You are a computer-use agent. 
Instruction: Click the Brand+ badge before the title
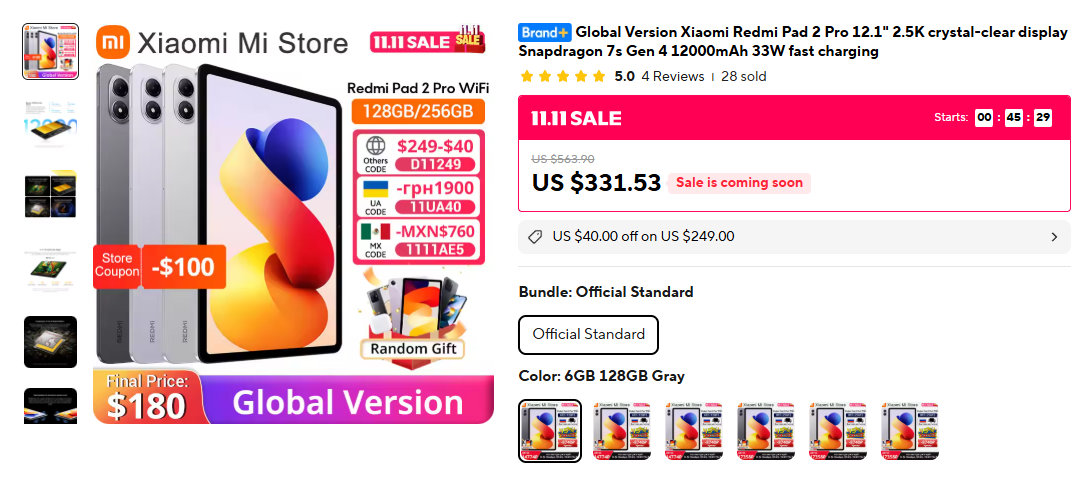click(x=545, y=32)
